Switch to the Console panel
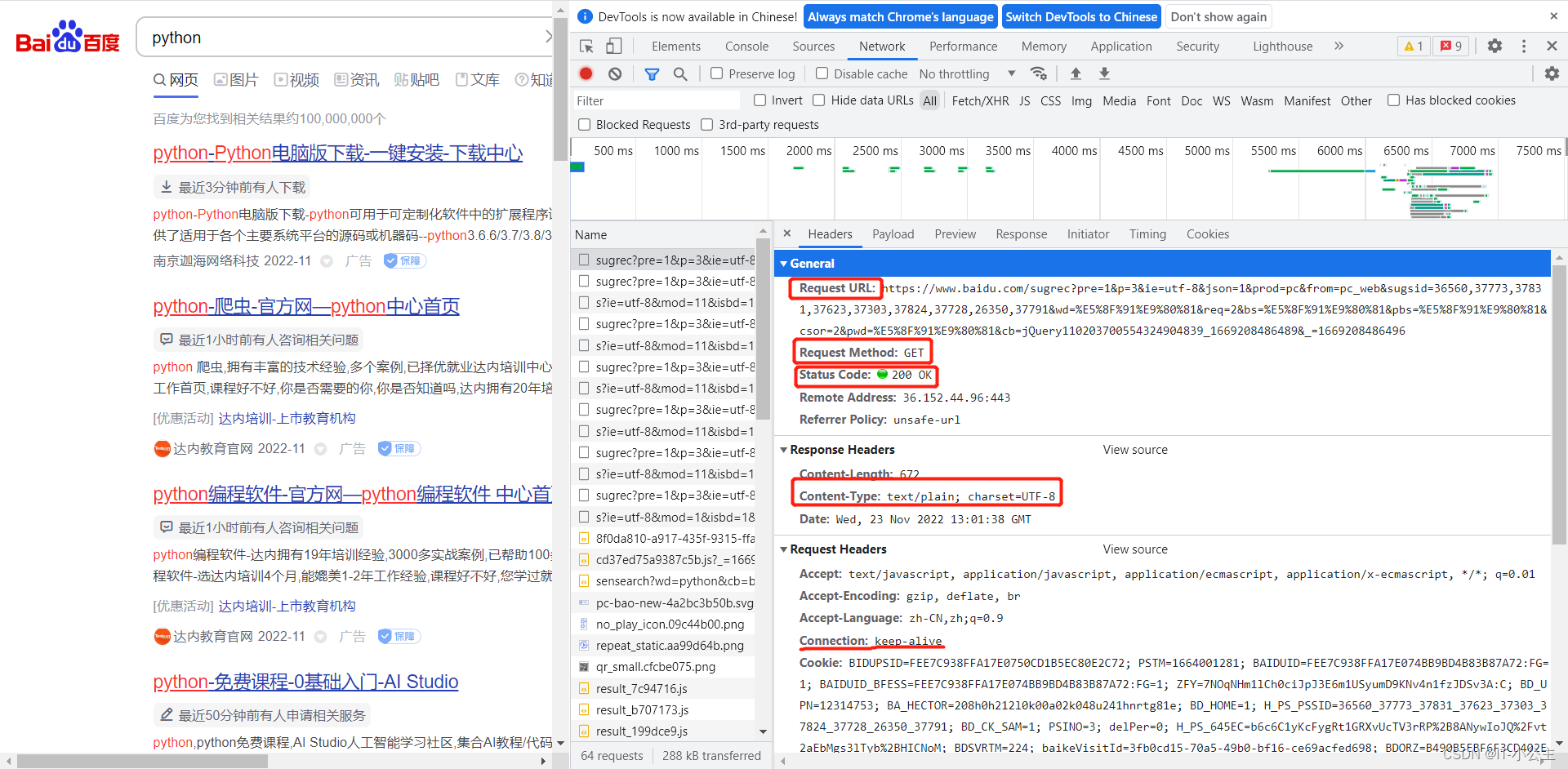 pyautogui.click(x=746, y=47)
